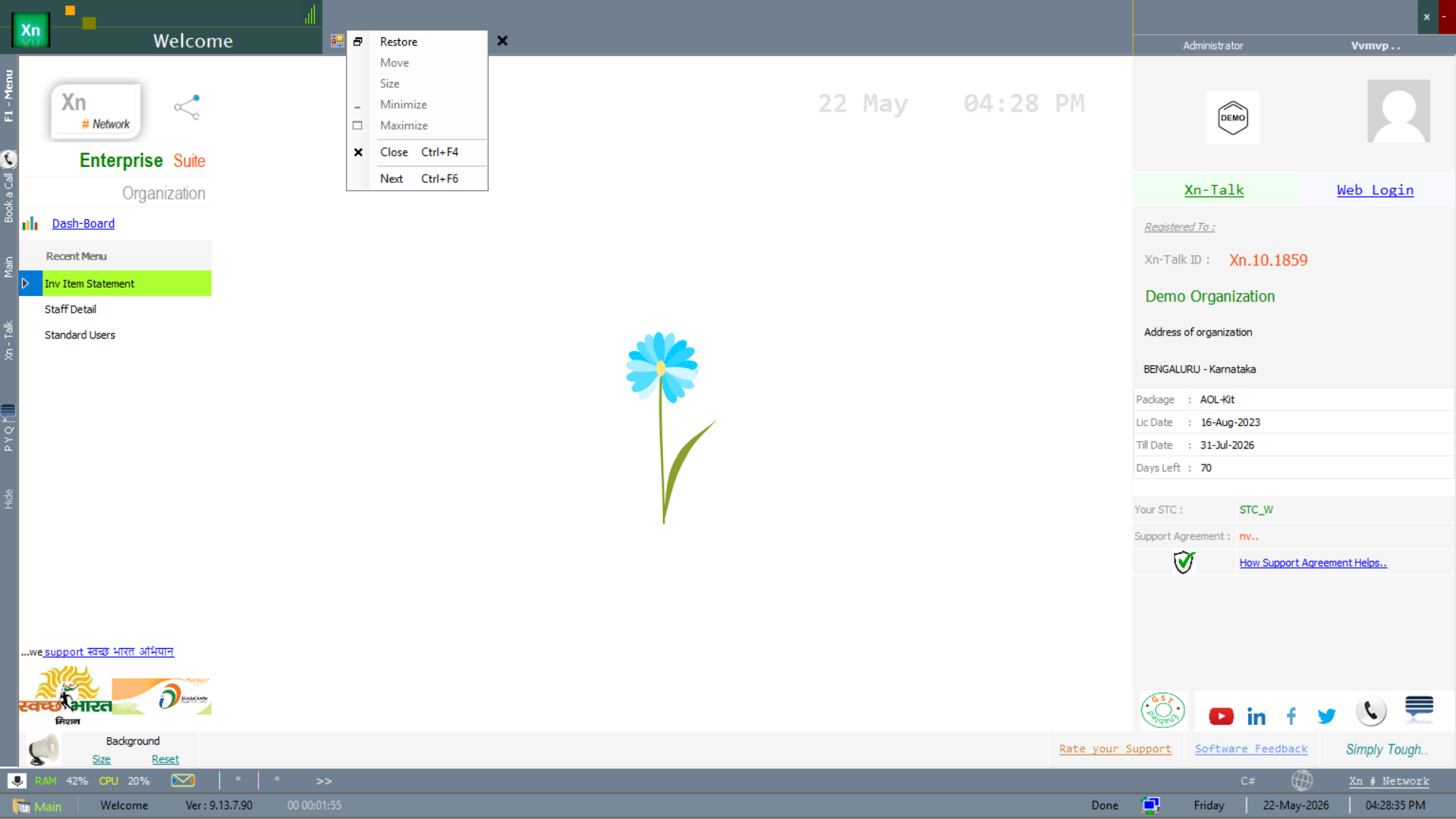The image size is (1456, 819).
Task: Click the user profile avatar picture
Action: coord(1398,111)
